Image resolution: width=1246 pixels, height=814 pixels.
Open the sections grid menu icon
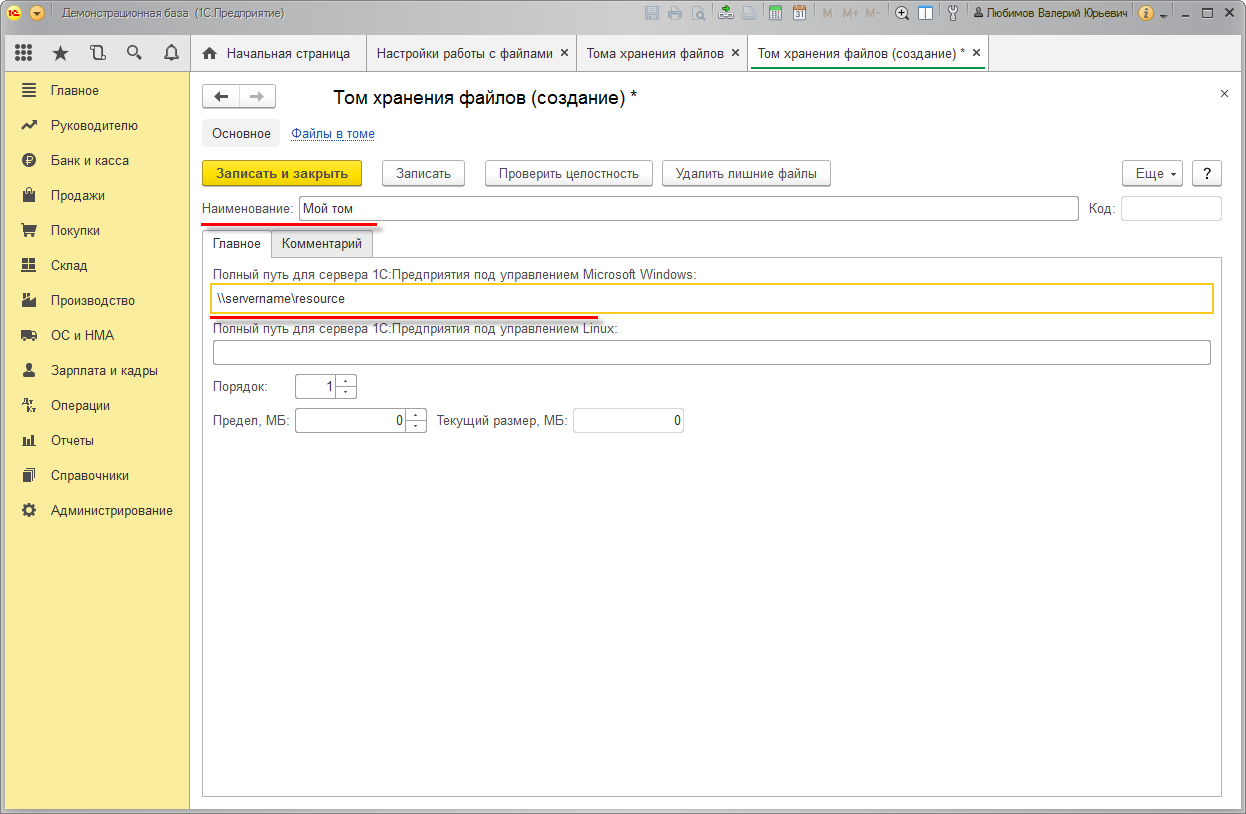point(24,53)
